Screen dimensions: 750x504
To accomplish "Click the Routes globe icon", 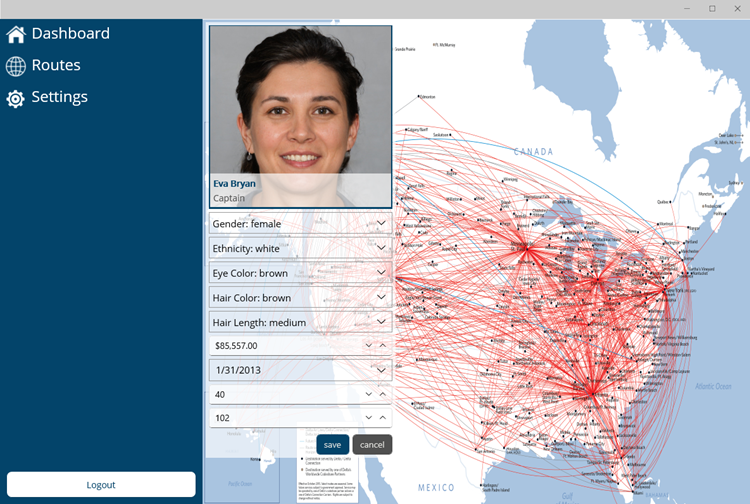I will click(16, 66).
